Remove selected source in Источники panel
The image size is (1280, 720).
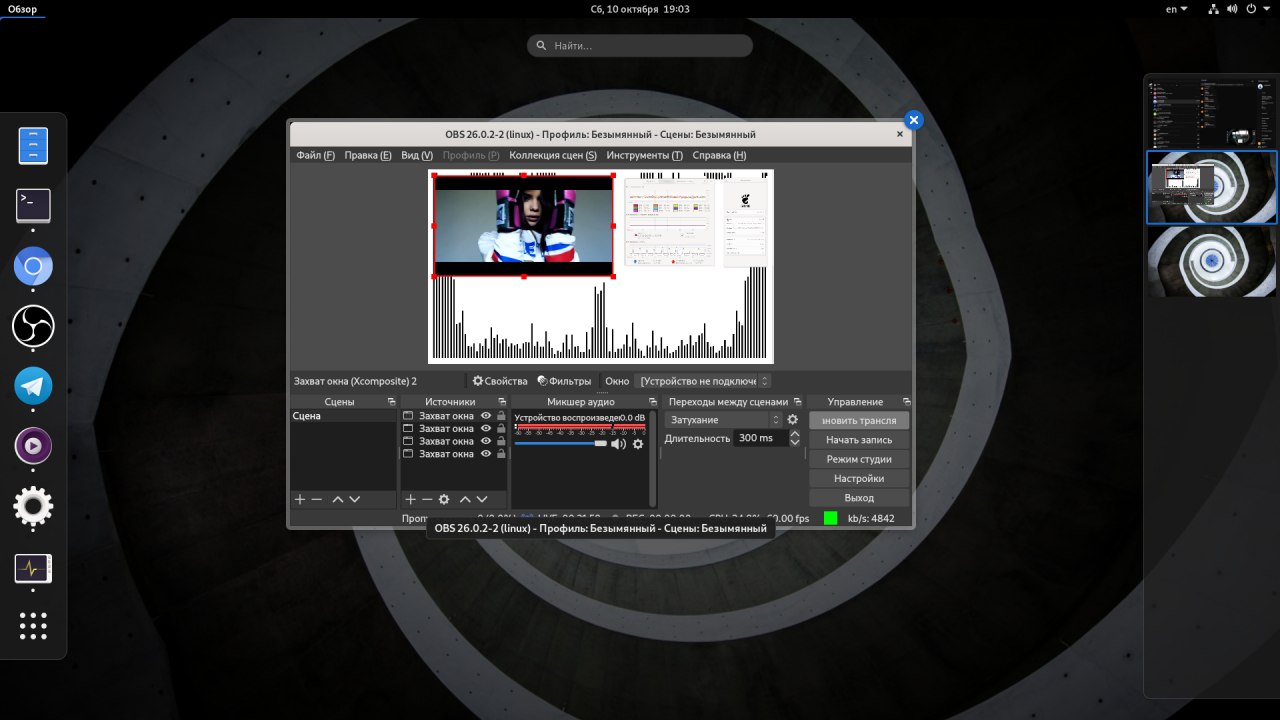pos(427,499)
